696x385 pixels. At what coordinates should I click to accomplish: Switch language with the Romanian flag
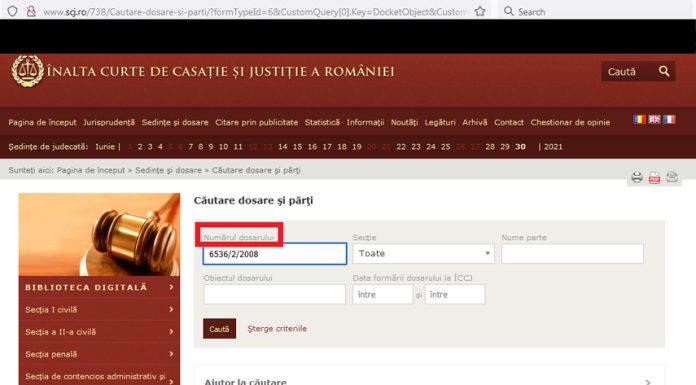tap(640, 119)
